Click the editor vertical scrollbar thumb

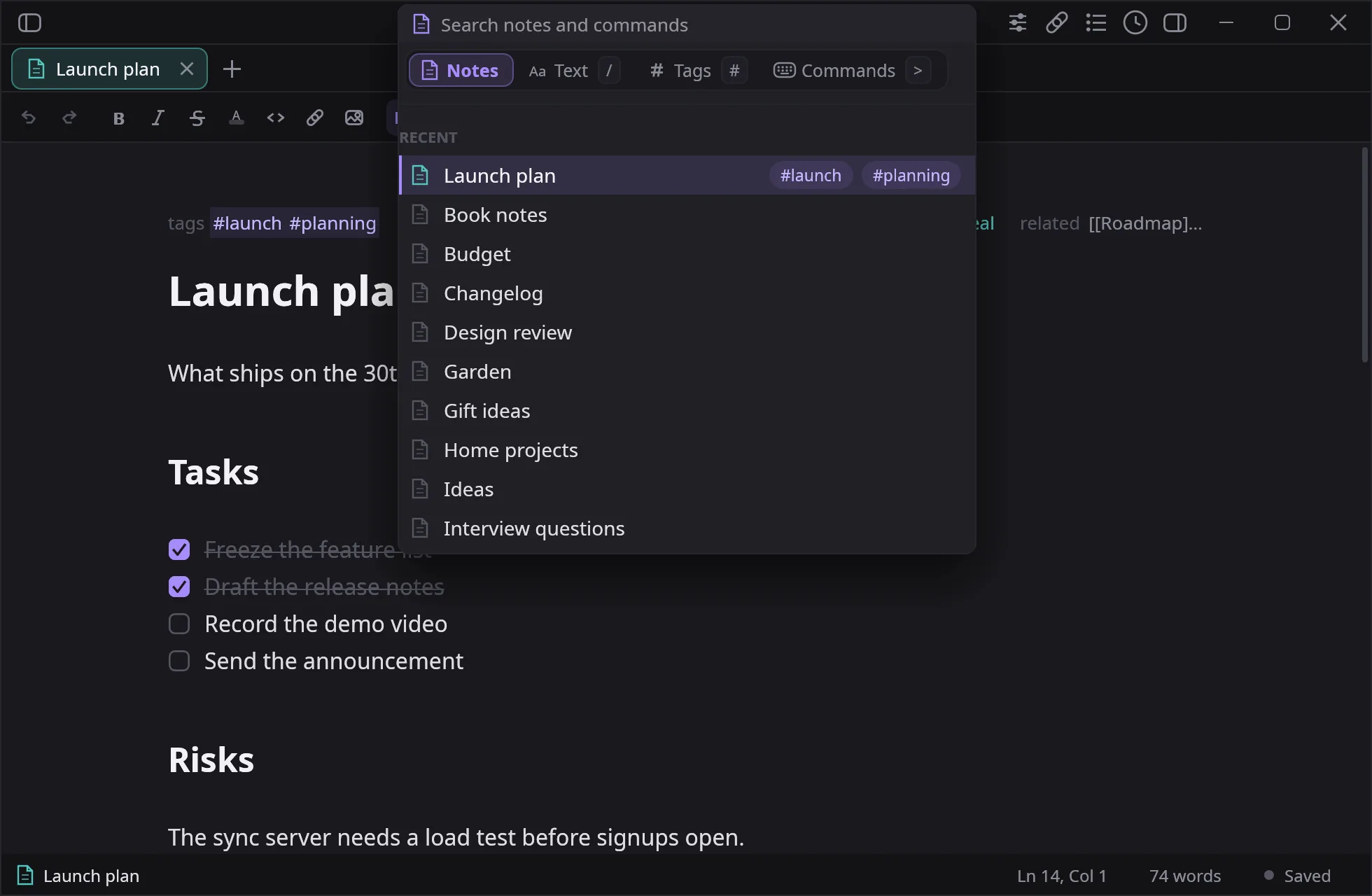(x=1364, y=255)
